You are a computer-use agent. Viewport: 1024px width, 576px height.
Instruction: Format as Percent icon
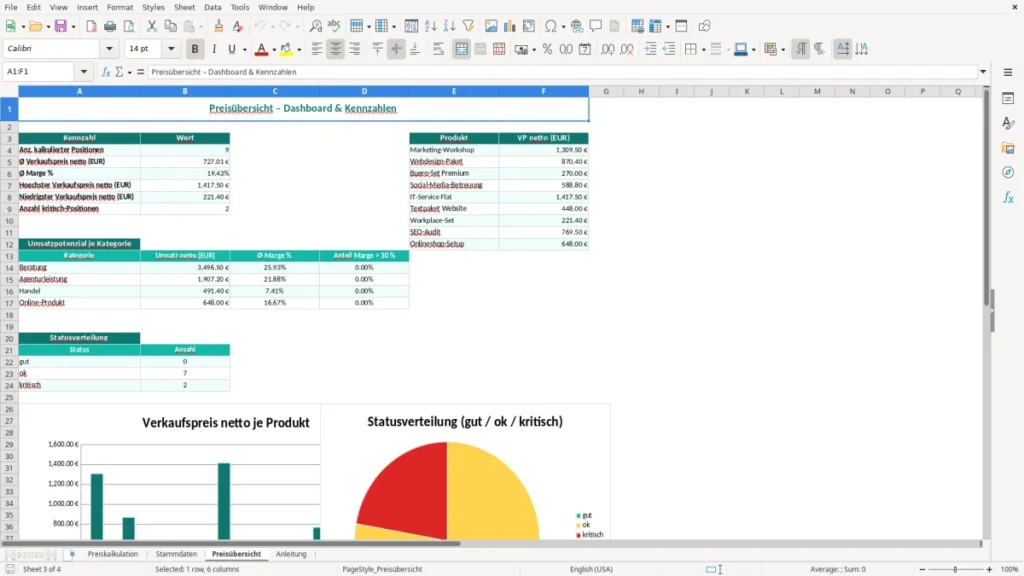(547, 49)
